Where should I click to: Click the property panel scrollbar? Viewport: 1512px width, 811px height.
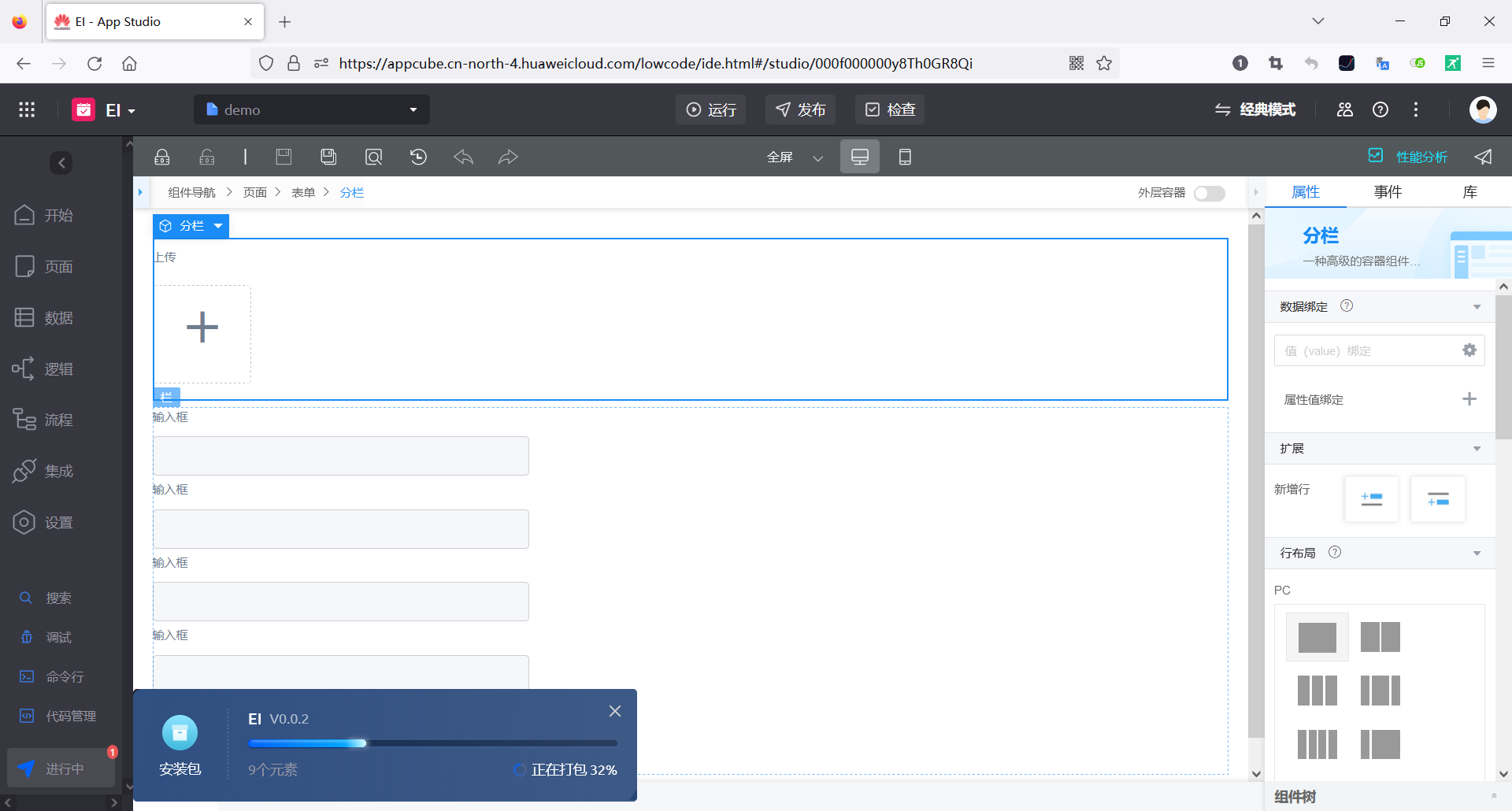click(1503, 366)
